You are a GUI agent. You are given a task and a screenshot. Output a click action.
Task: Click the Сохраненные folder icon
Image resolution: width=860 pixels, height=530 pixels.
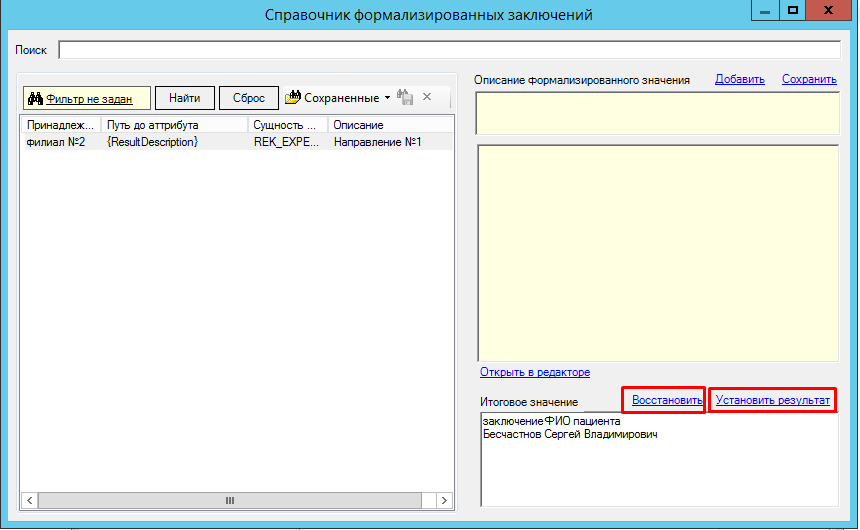tap(292, 98)
